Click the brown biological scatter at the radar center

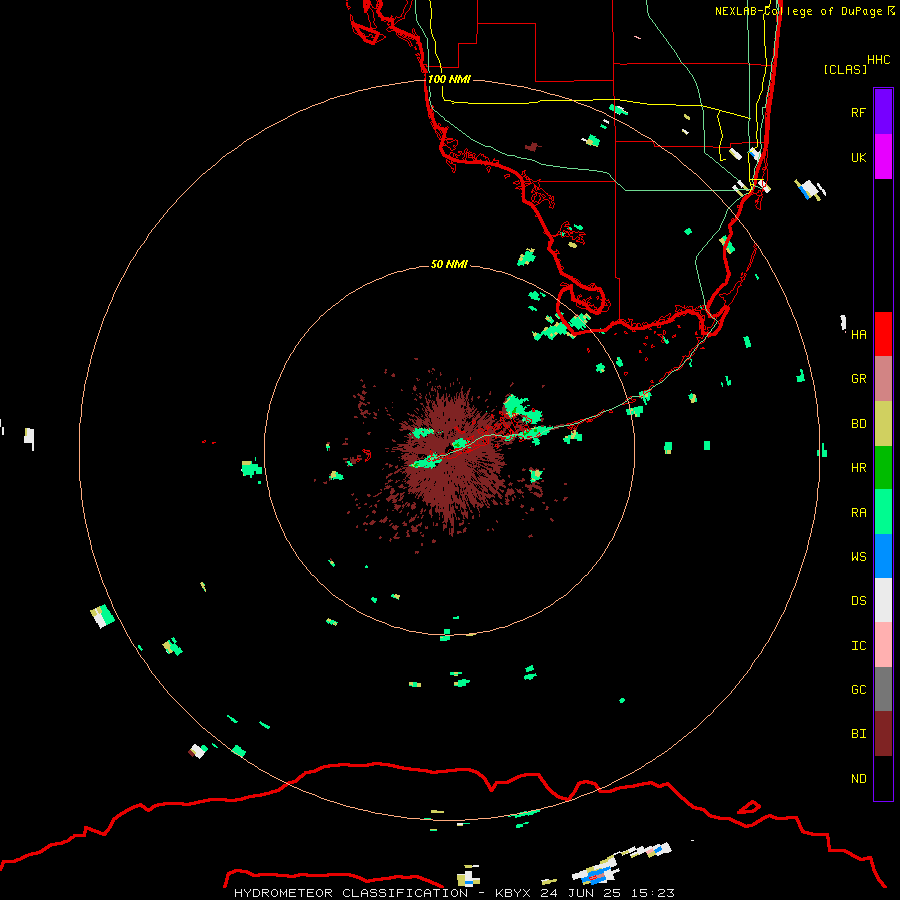453,459
